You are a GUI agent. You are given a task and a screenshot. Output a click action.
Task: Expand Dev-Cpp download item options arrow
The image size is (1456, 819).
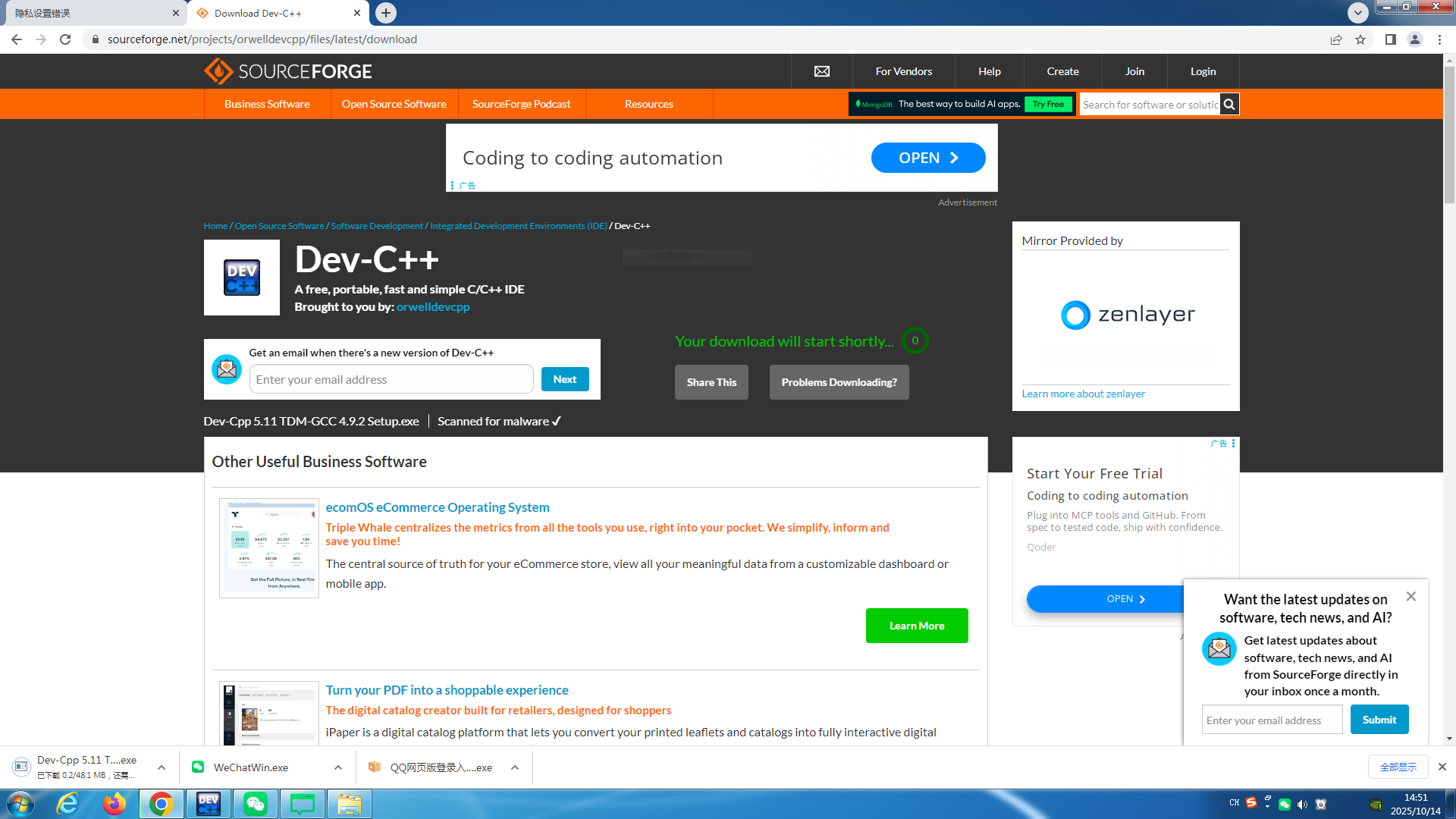pos(162,767)
